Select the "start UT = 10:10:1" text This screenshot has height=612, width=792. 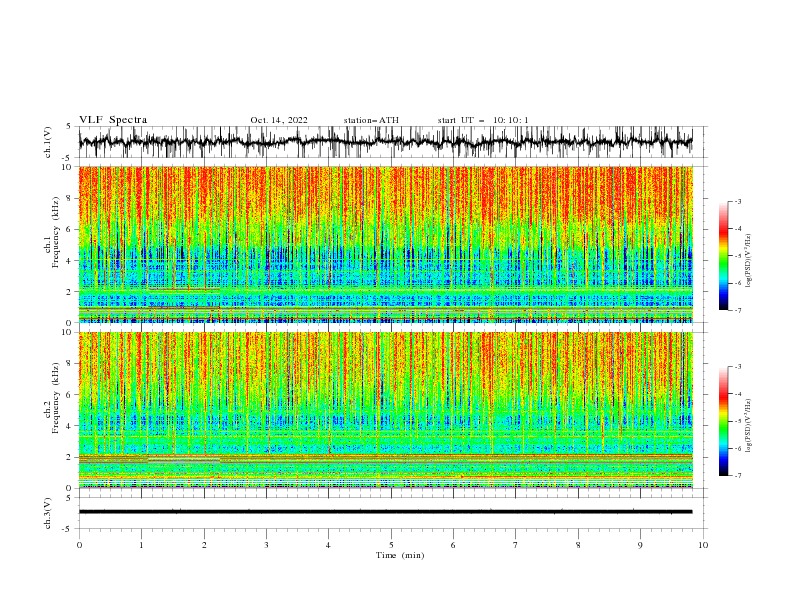[x=483, y=120]
